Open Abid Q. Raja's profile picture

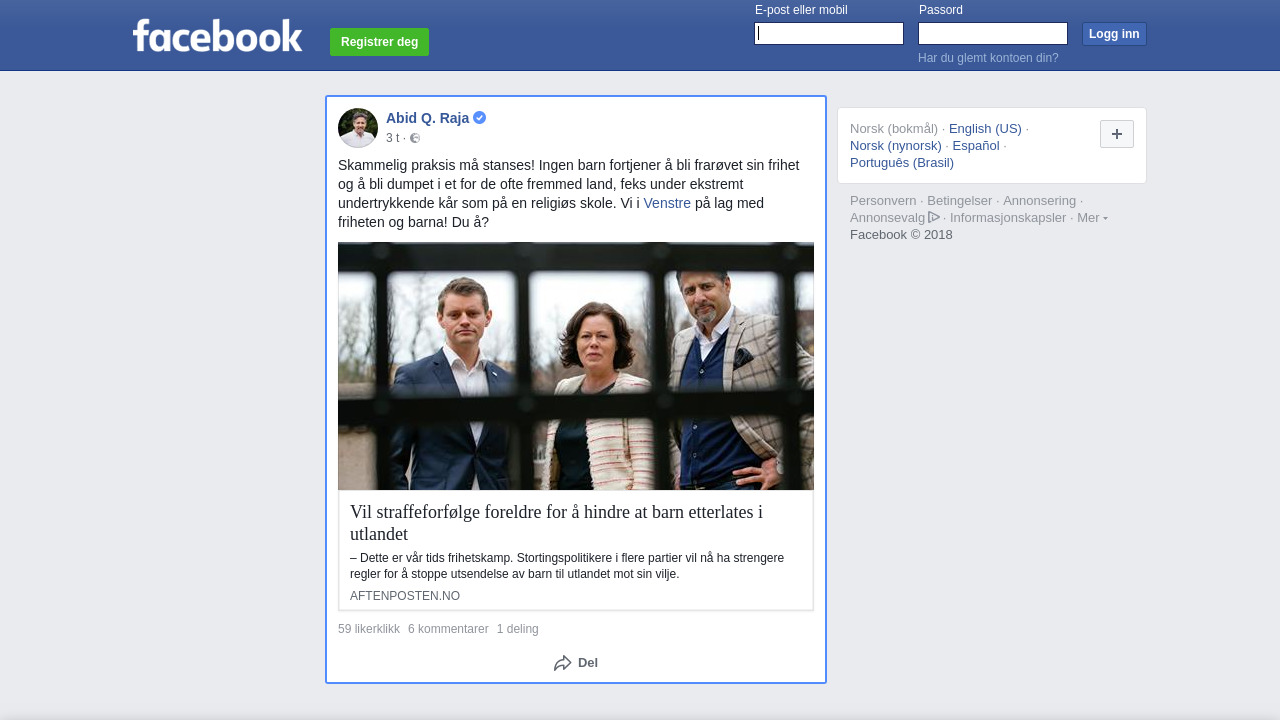[x=358, y=128]
